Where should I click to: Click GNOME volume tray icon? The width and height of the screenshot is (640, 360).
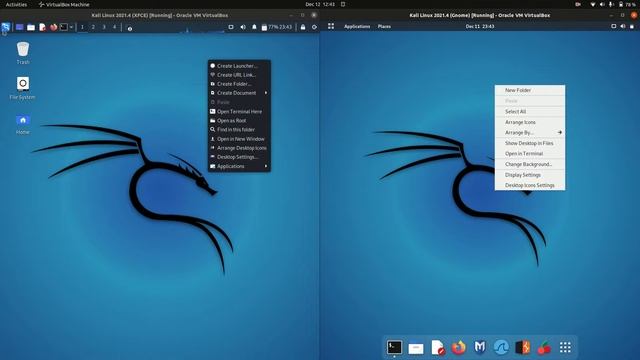coord(623,27)
